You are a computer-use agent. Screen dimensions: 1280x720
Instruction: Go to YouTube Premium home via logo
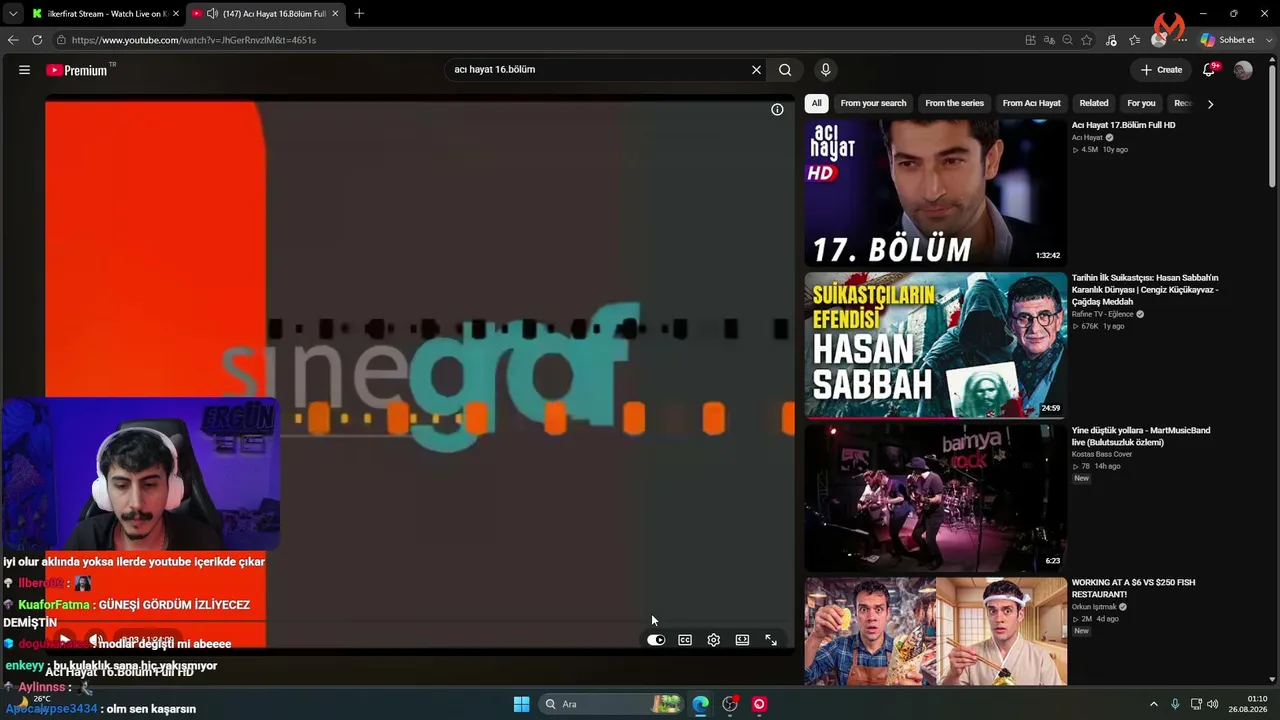77,70
